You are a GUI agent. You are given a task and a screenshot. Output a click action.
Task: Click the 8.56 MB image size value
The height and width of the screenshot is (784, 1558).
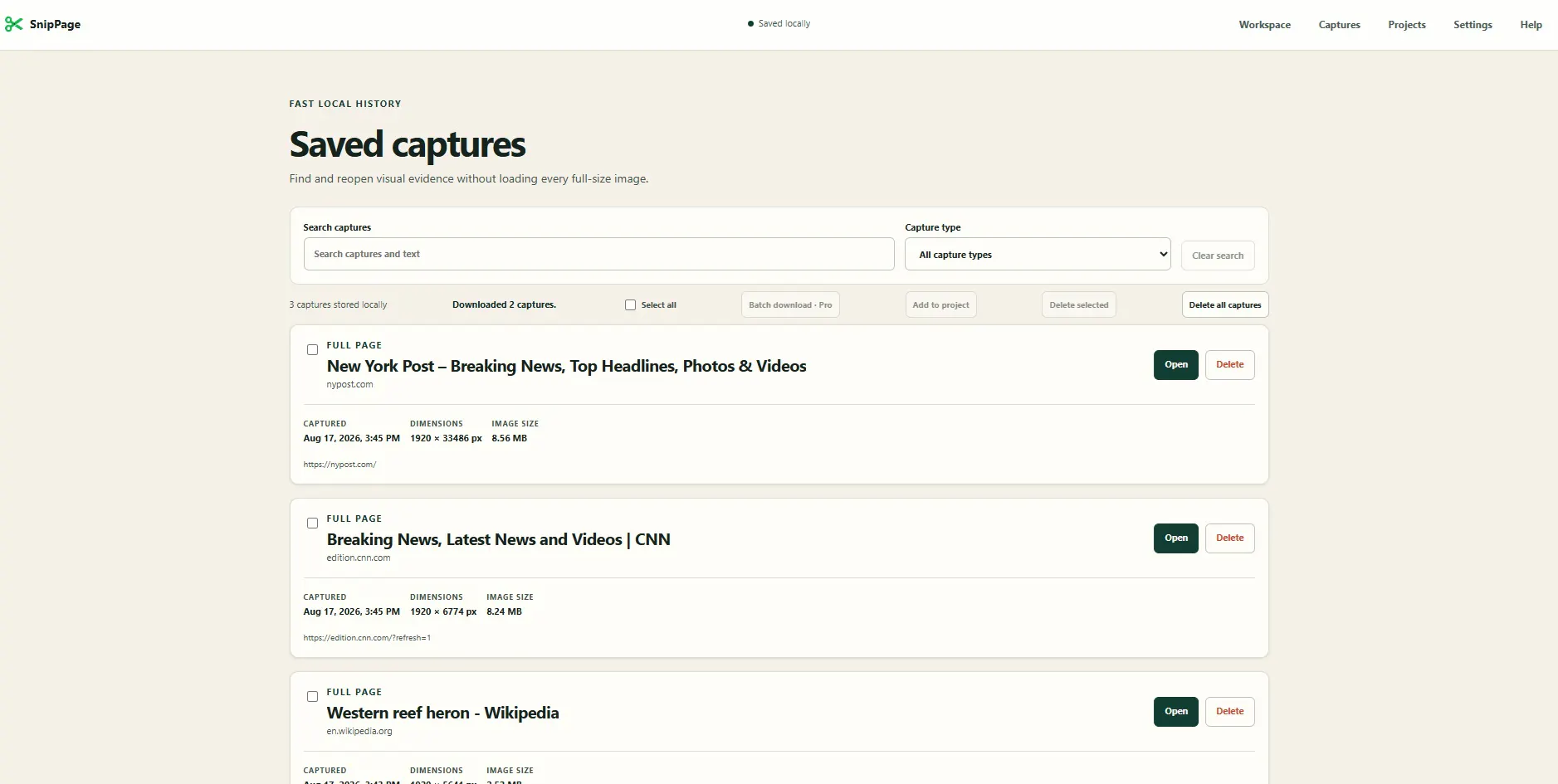(509, 439)
